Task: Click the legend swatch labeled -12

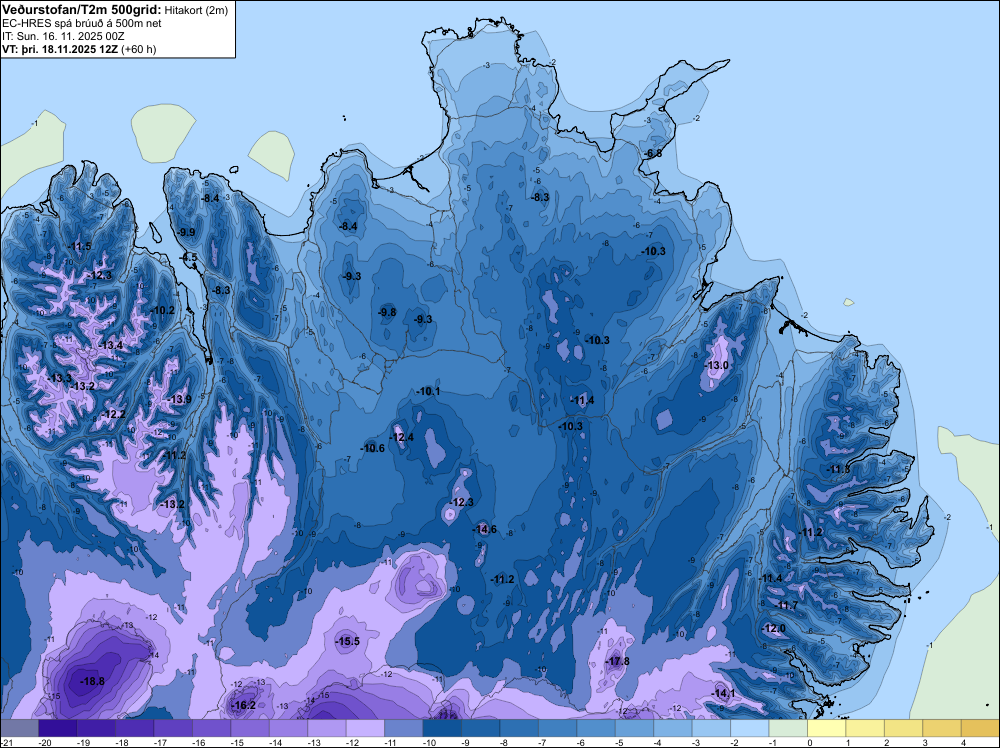Action: point(365,728)
